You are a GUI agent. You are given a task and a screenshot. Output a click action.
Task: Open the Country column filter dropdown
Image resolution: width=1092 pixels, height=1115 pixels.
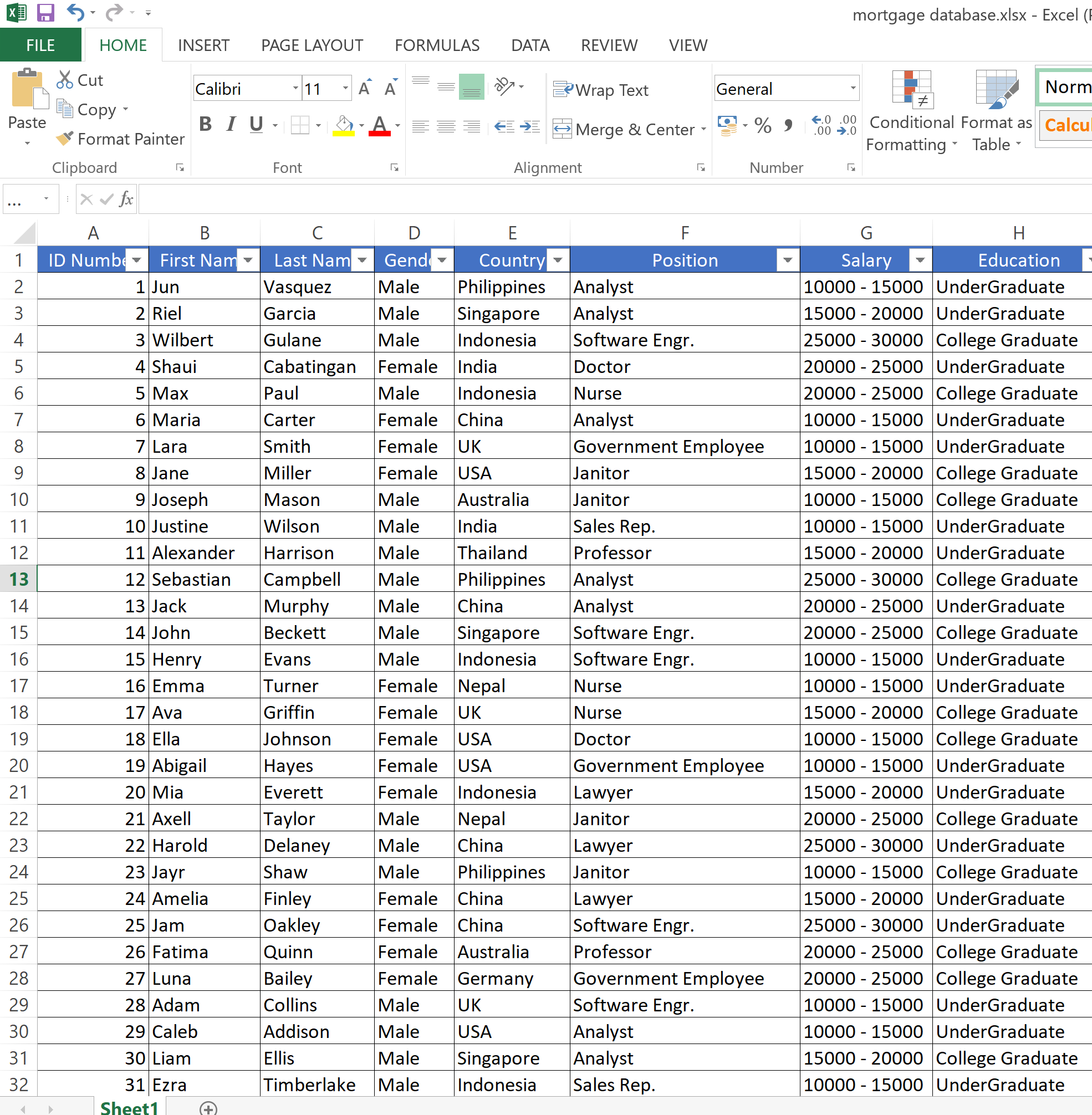(x=558, y=260)
